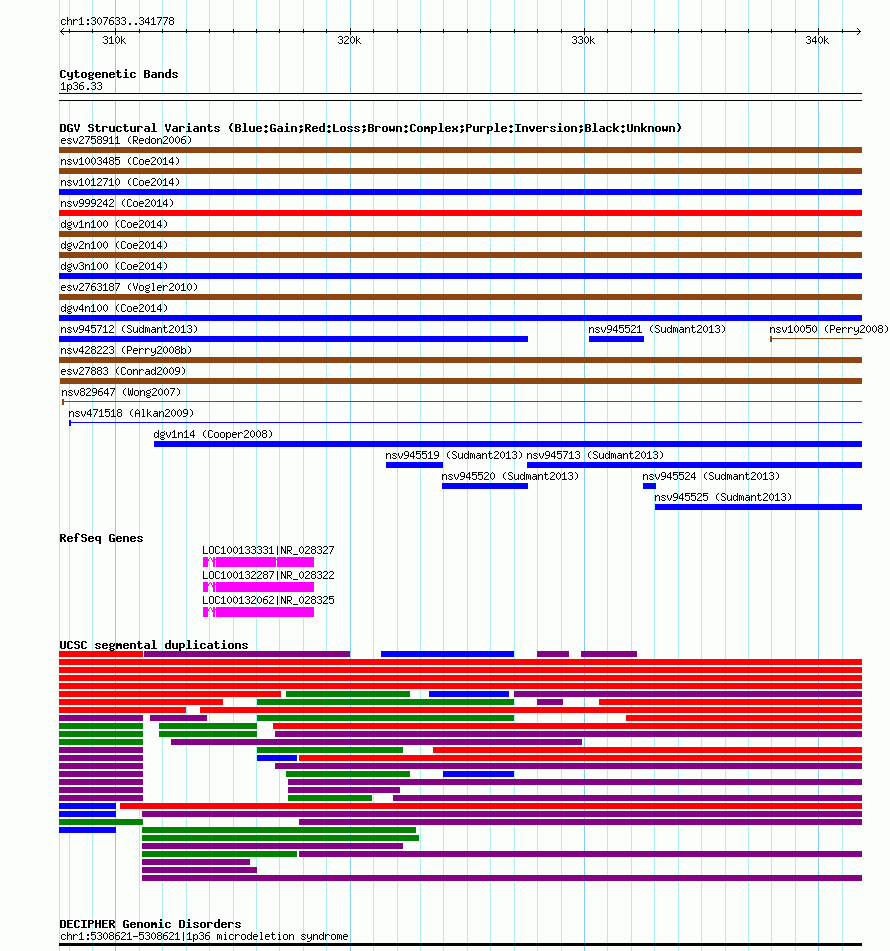
Task: Select gene label LOC100132062|NR_028325
Action: pos(268,600)
